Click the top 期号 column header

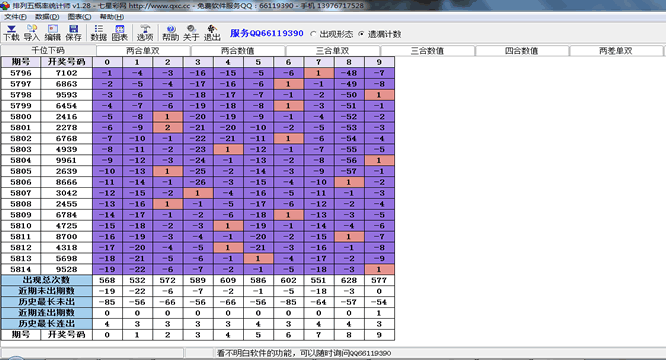[x=21, y=62]
